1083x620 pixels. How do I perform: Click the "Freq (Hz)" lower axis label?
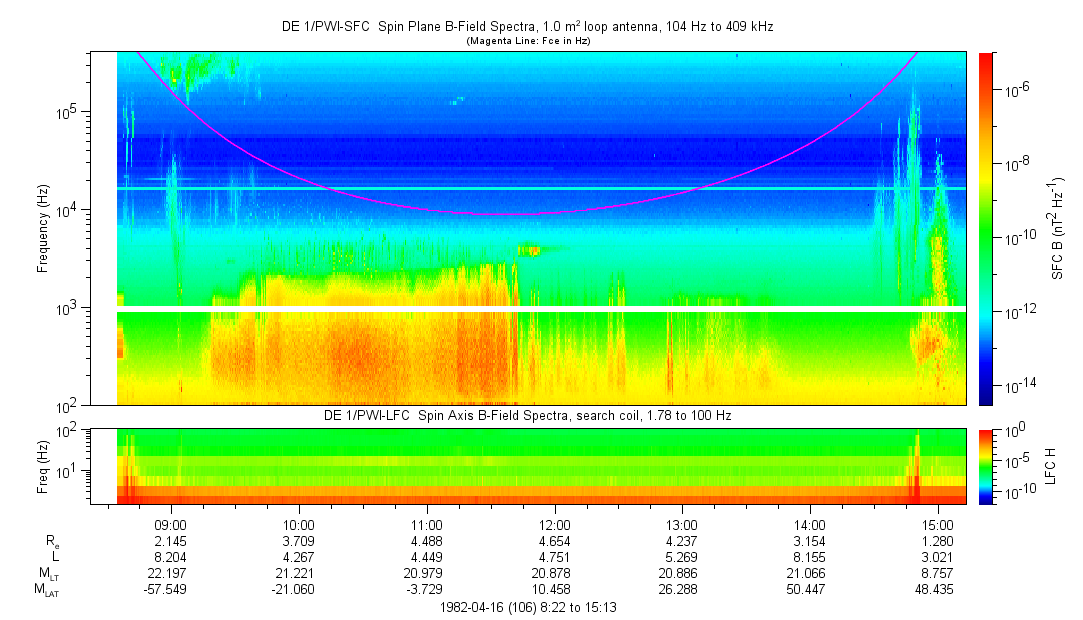[43, 466]
